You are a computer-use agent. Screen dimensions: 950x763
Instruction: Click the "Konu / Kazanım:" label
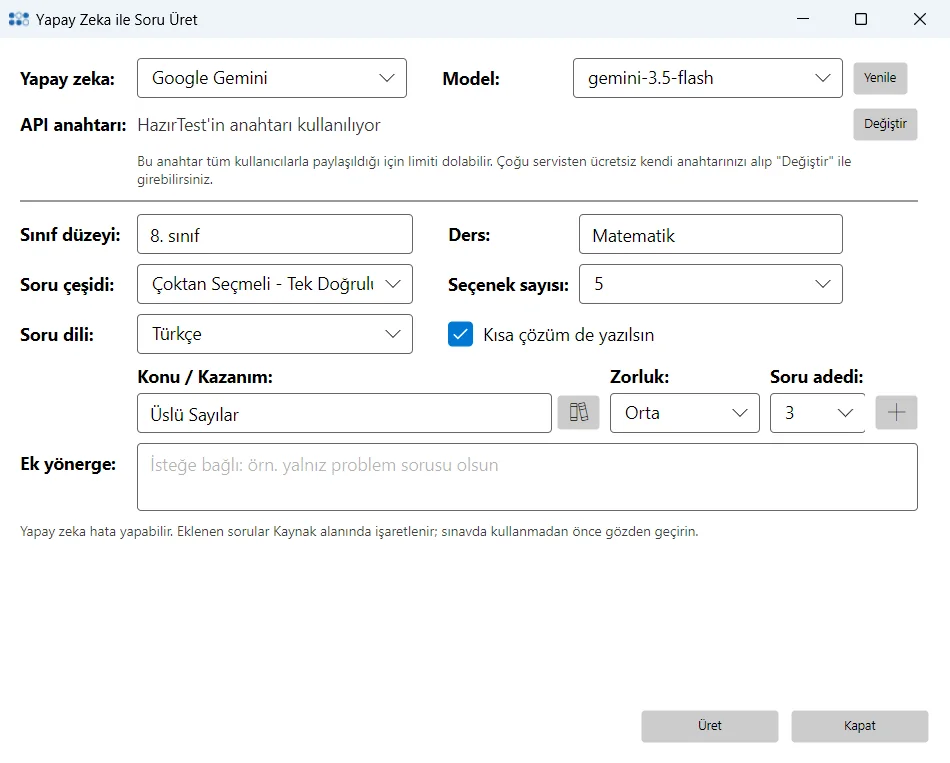(x=205, y=377)
